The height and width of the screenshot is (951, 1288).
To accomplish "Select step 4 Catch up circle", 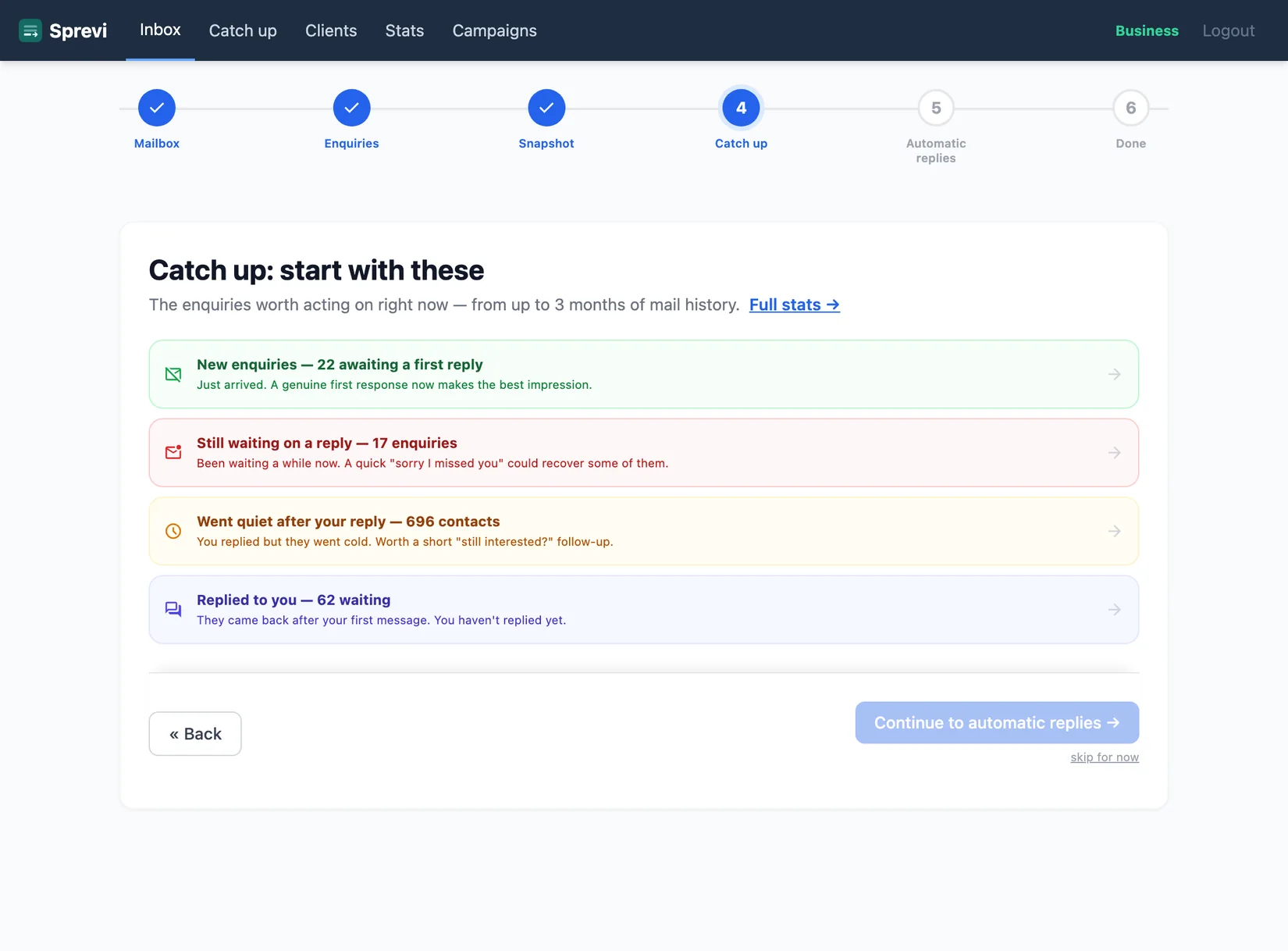I will click(x=742, y=108).
